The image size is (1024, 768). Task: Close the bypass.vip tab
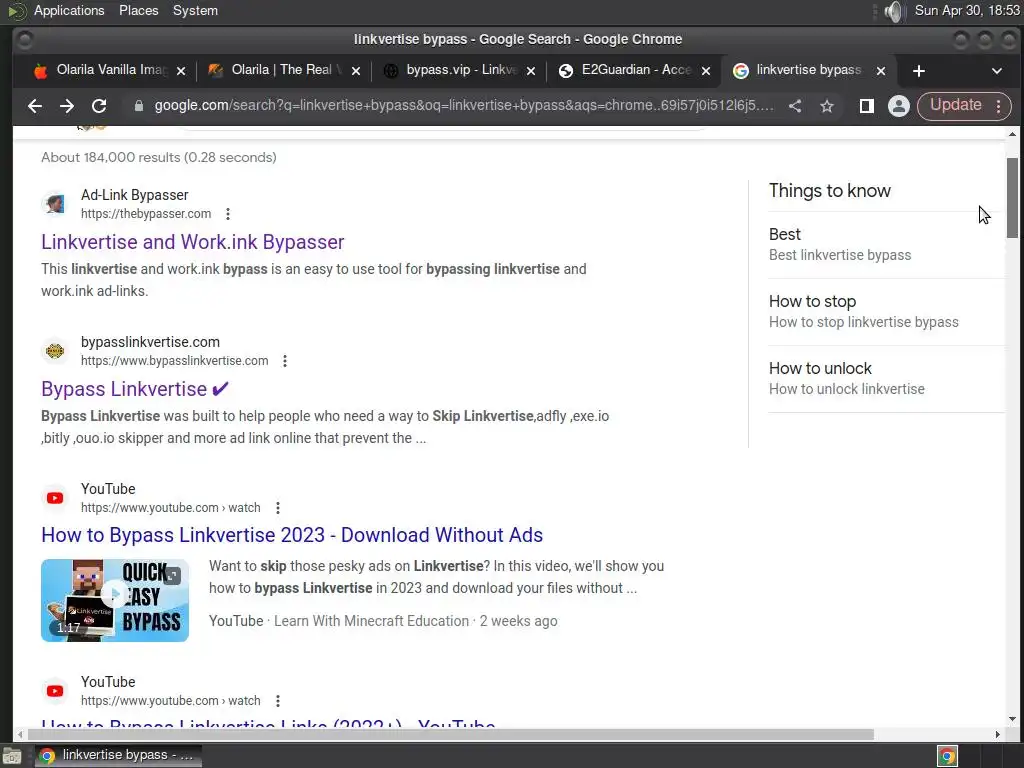click(x=531, y=71)
